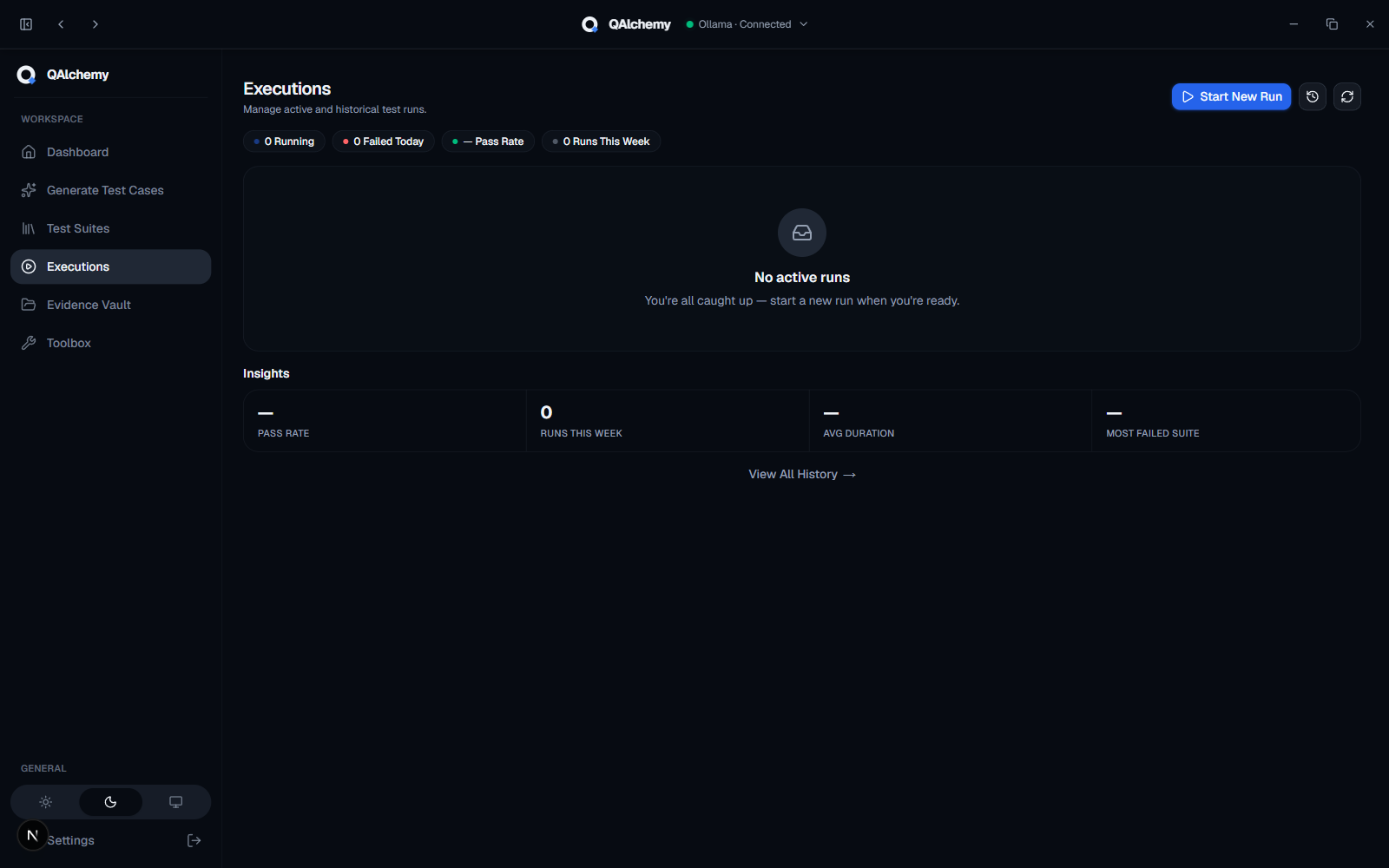Image resolution: width=1389 pixels, height=868 pixels.
Task: Maximize or restore the window
Action: [x=1332, y=24]
